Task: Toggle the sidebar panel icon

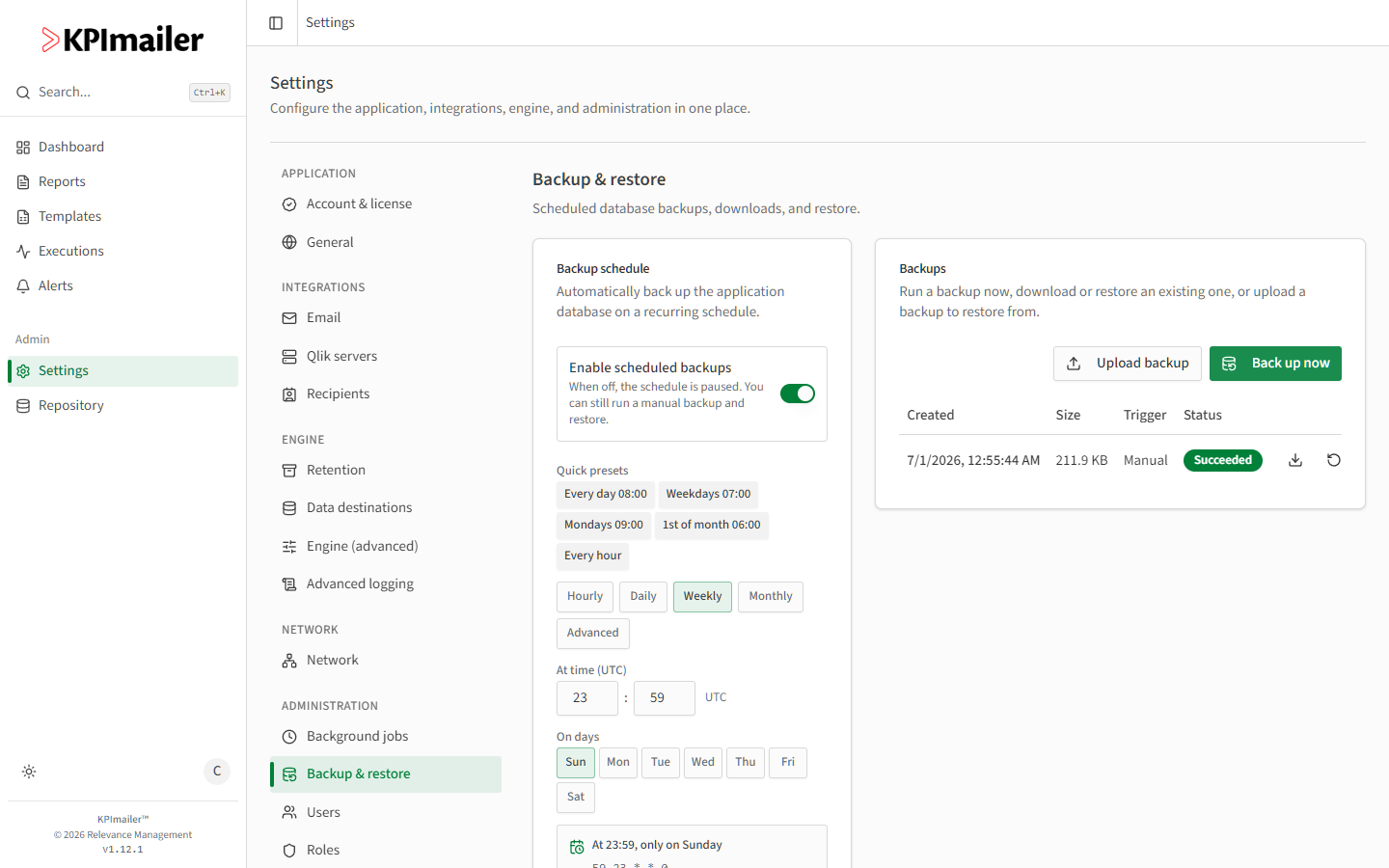Action: [276, 23]
